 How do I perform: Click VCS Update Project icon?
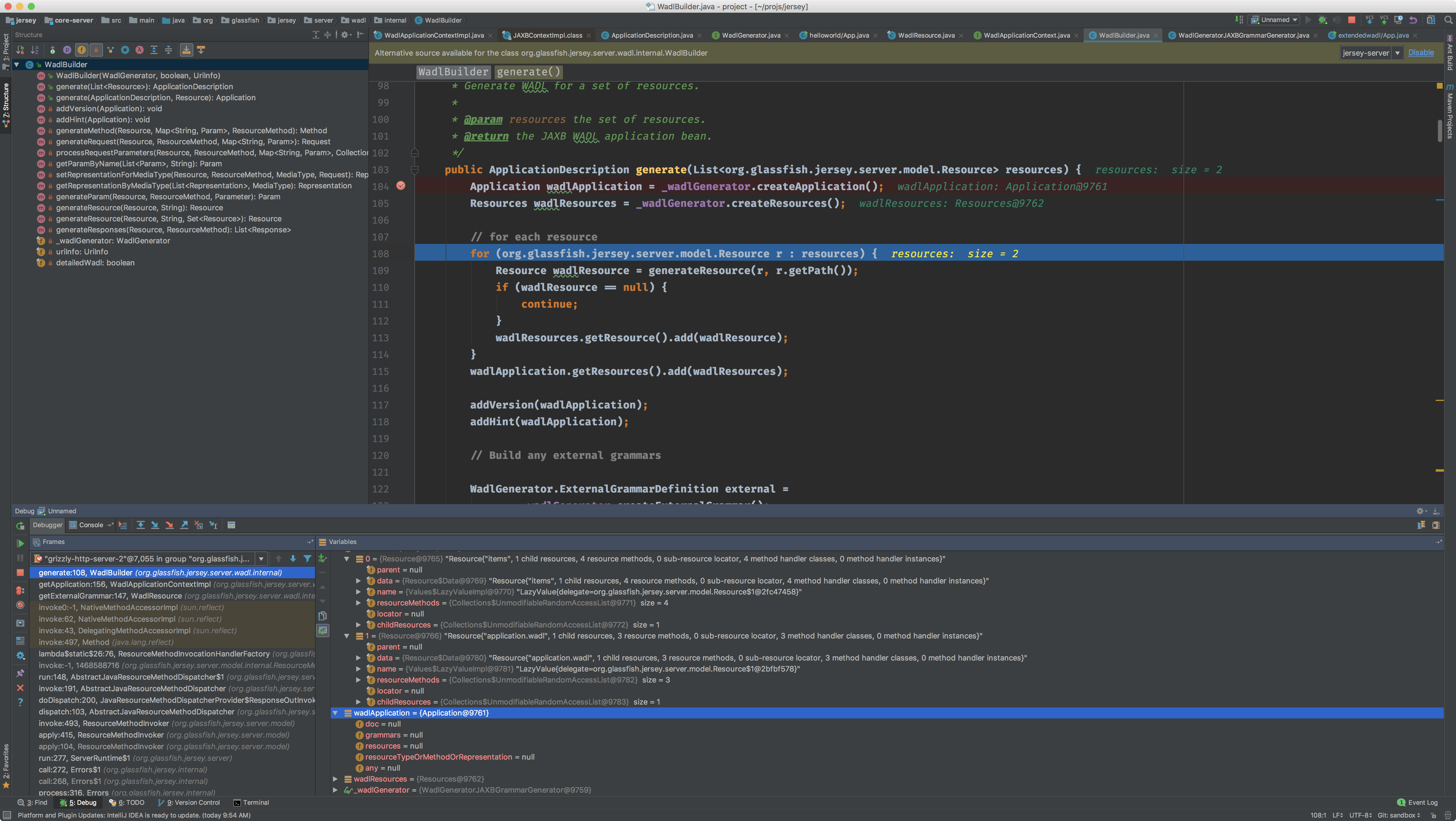(1369, 20)
